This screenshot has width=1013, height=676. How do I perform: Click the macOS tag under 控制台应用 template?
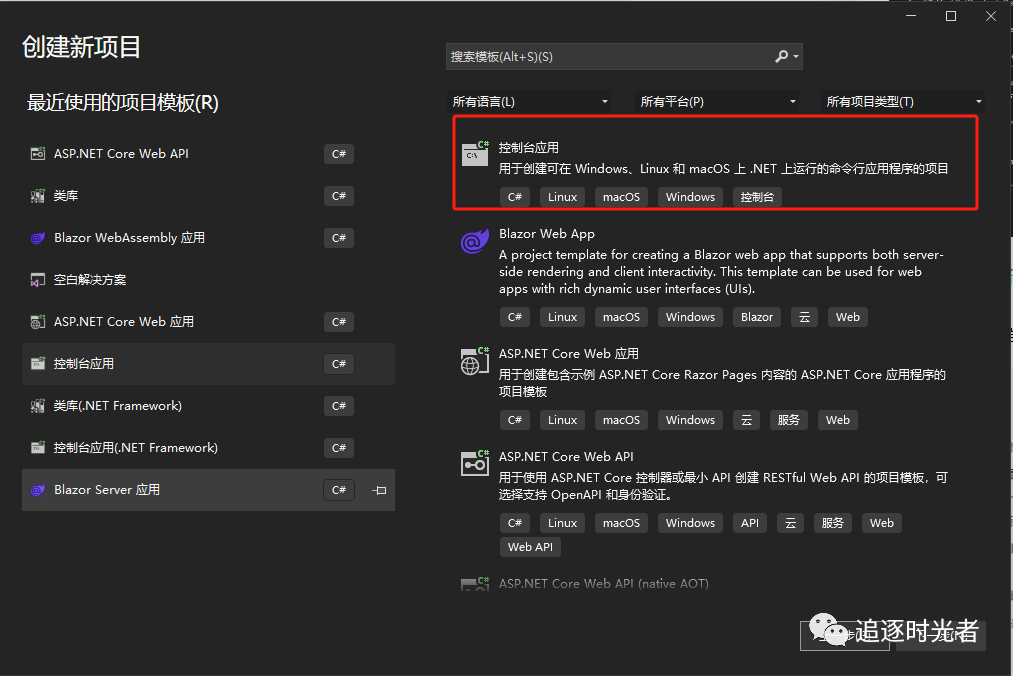621,197
